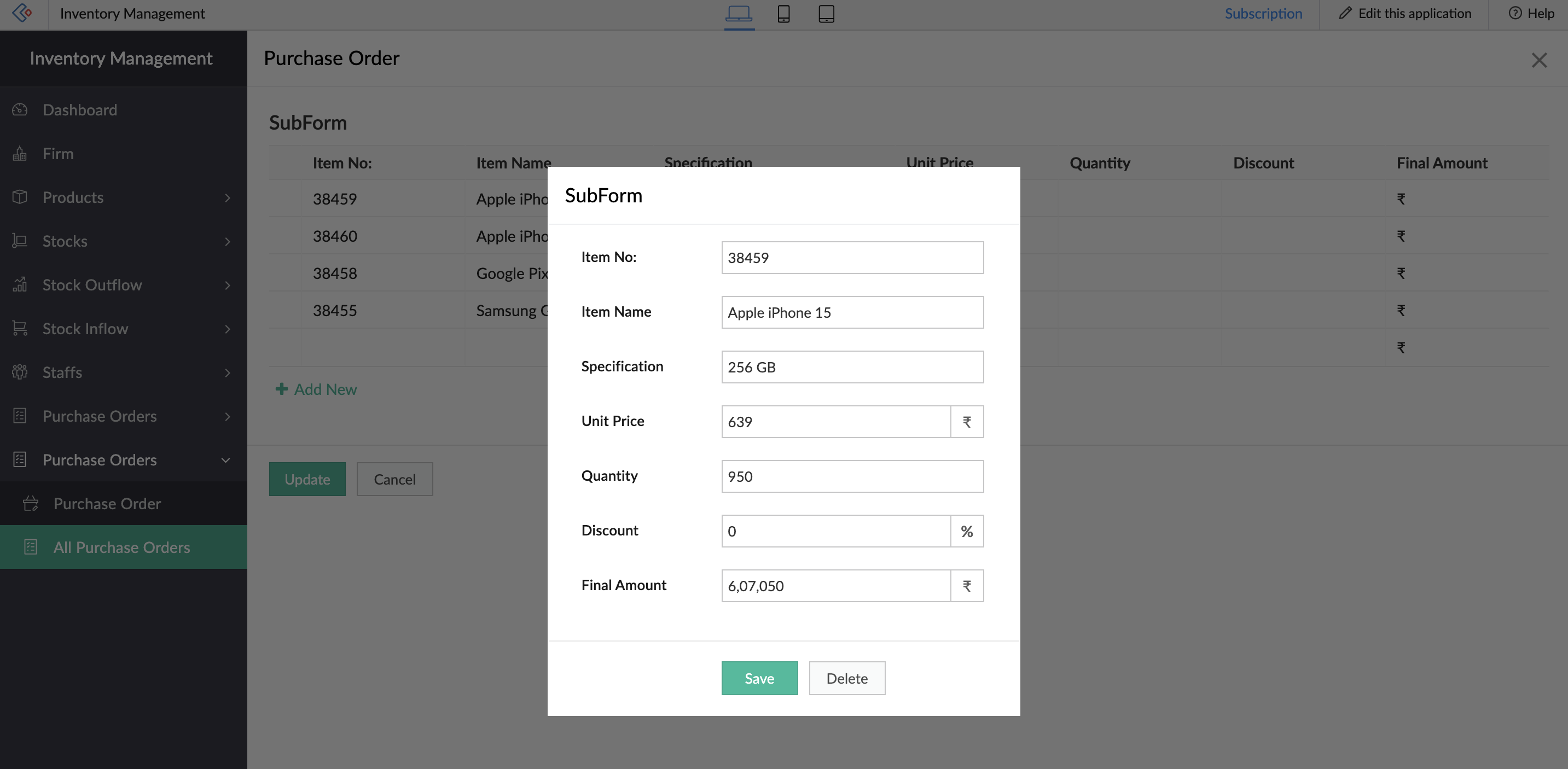Open the Subscription link
Screen dimensions: 1568x769
(x=1263, y=13)
